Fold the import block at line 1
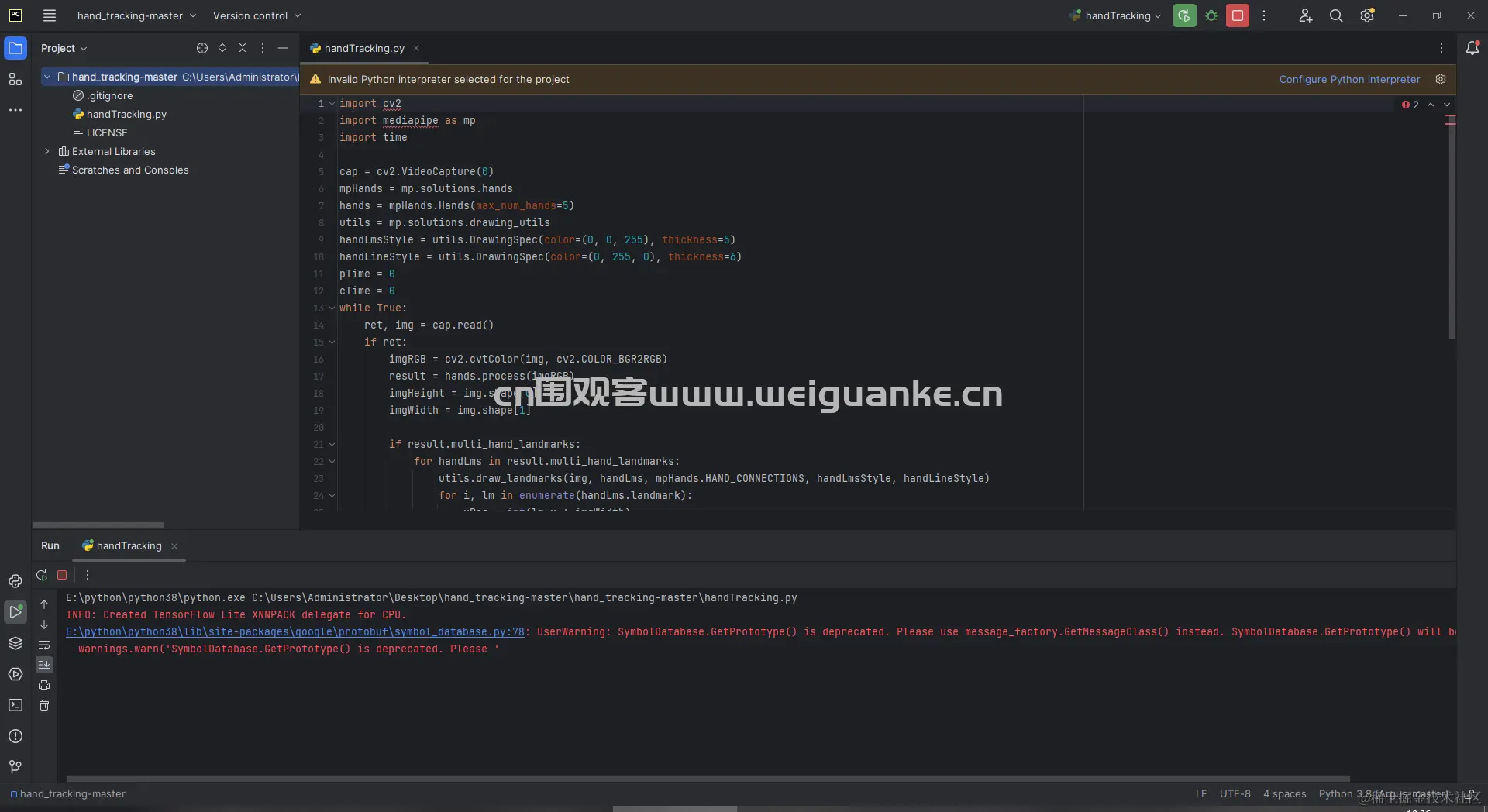Image resolution: width=1488 pixels, height=812 pixels. click(332, 103)
